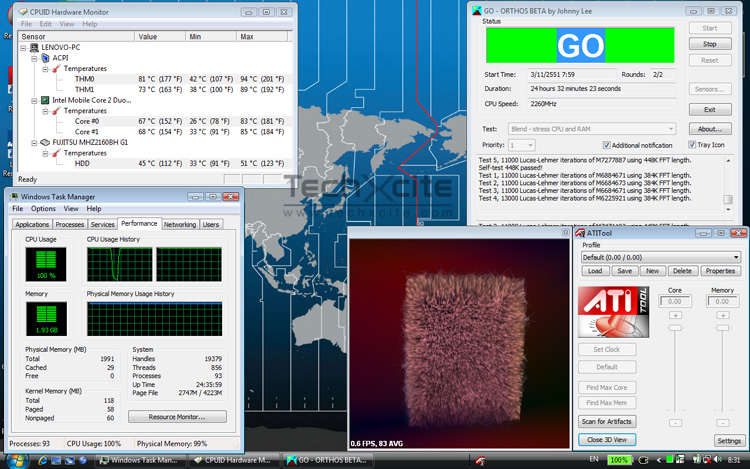This screenshot has width=750, height=469.
Task: Show hidden tray icons arrow
Action: pos(658,460)
